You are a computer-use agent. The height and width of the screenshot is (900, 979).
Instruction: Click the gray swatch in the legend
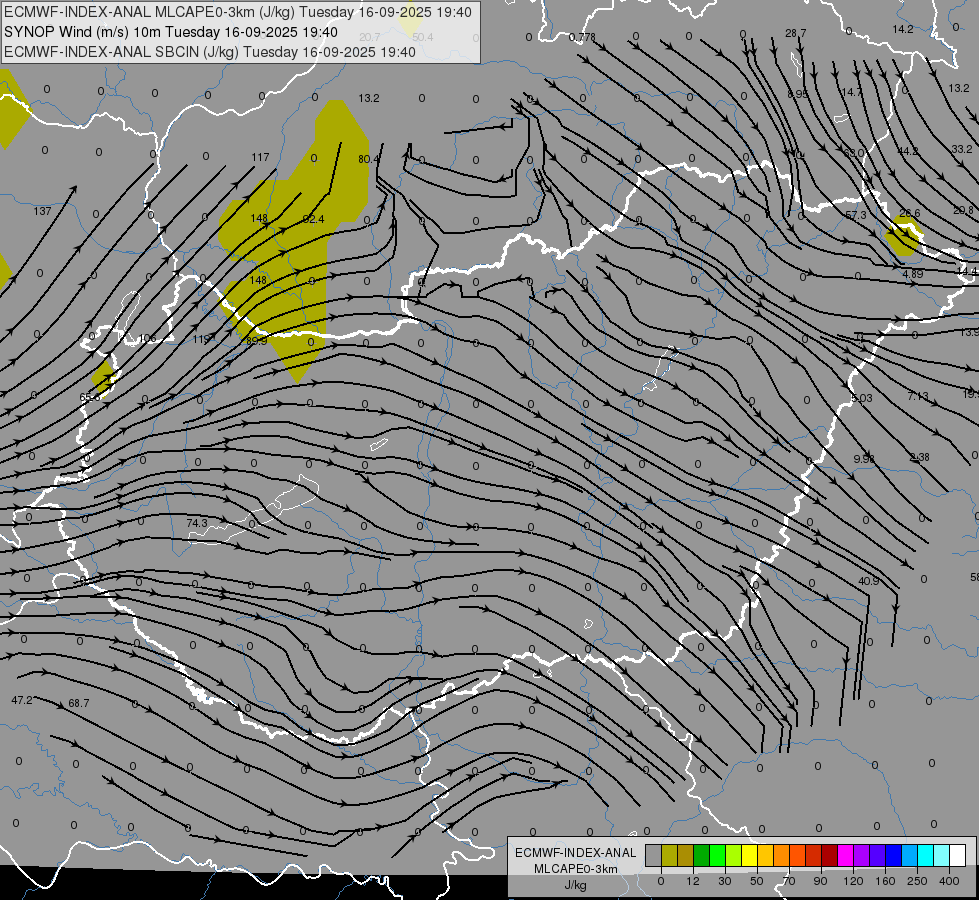pos(653,856)
